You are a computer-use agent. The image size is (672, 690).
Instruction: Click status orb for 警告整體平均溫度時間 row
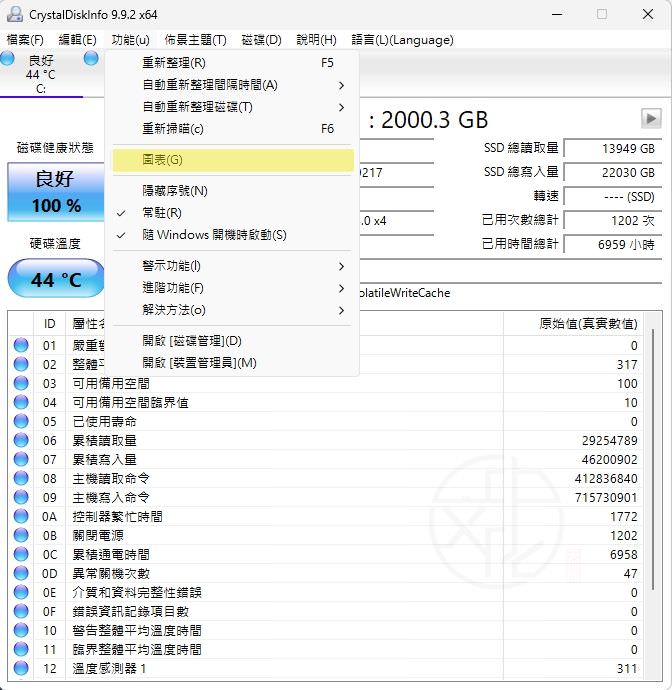(x=21, y=630)
